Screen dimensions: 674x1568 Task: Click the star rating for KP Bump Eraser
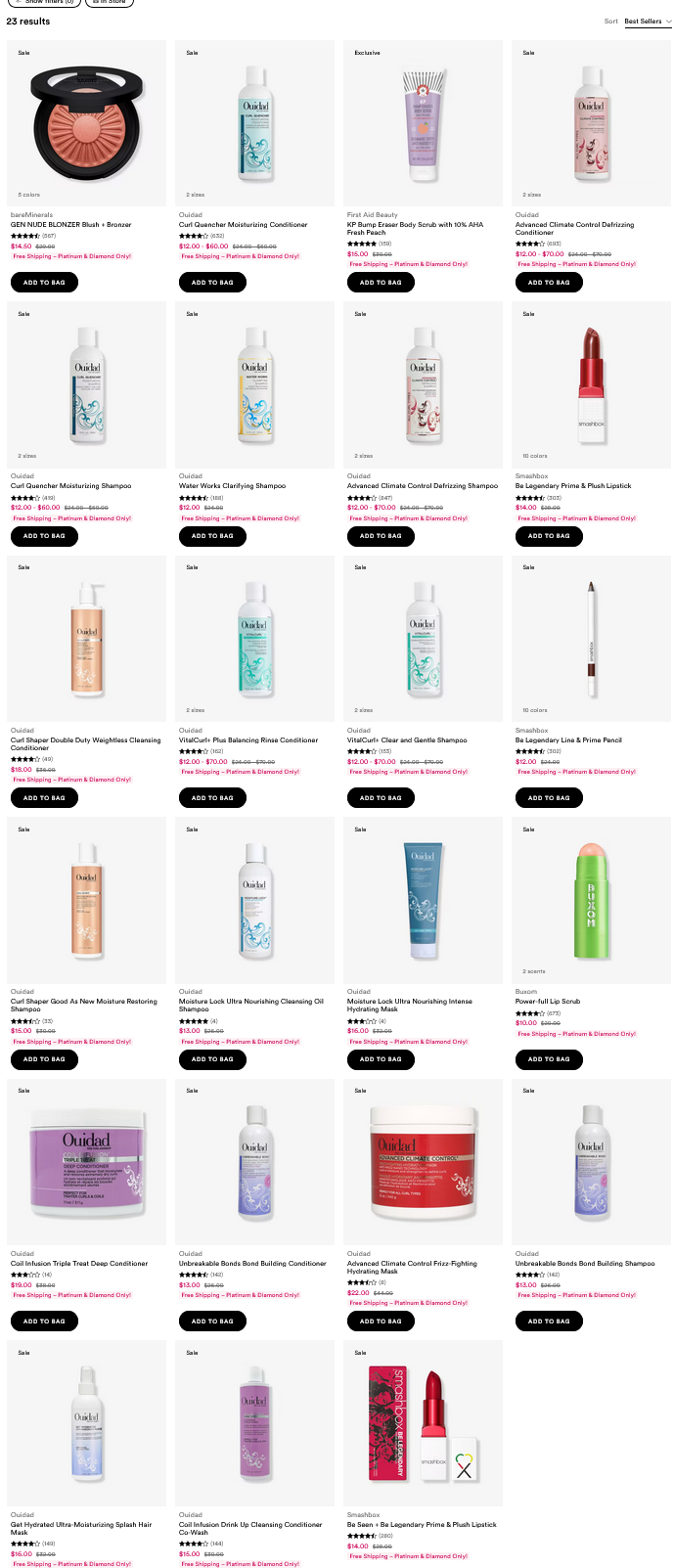(362, 244)
